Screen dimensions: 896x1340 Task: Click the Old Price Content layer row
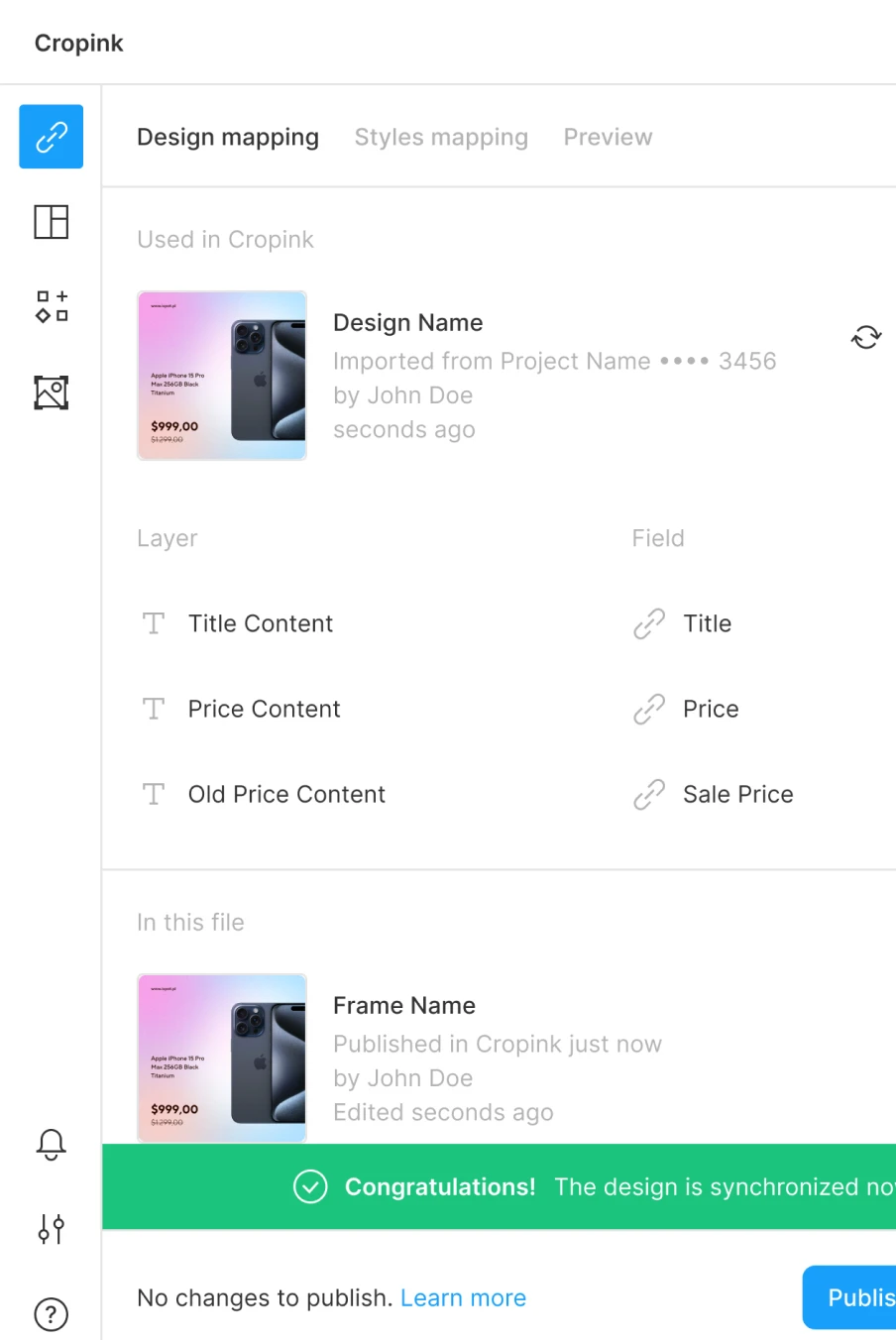click(285, 794)
